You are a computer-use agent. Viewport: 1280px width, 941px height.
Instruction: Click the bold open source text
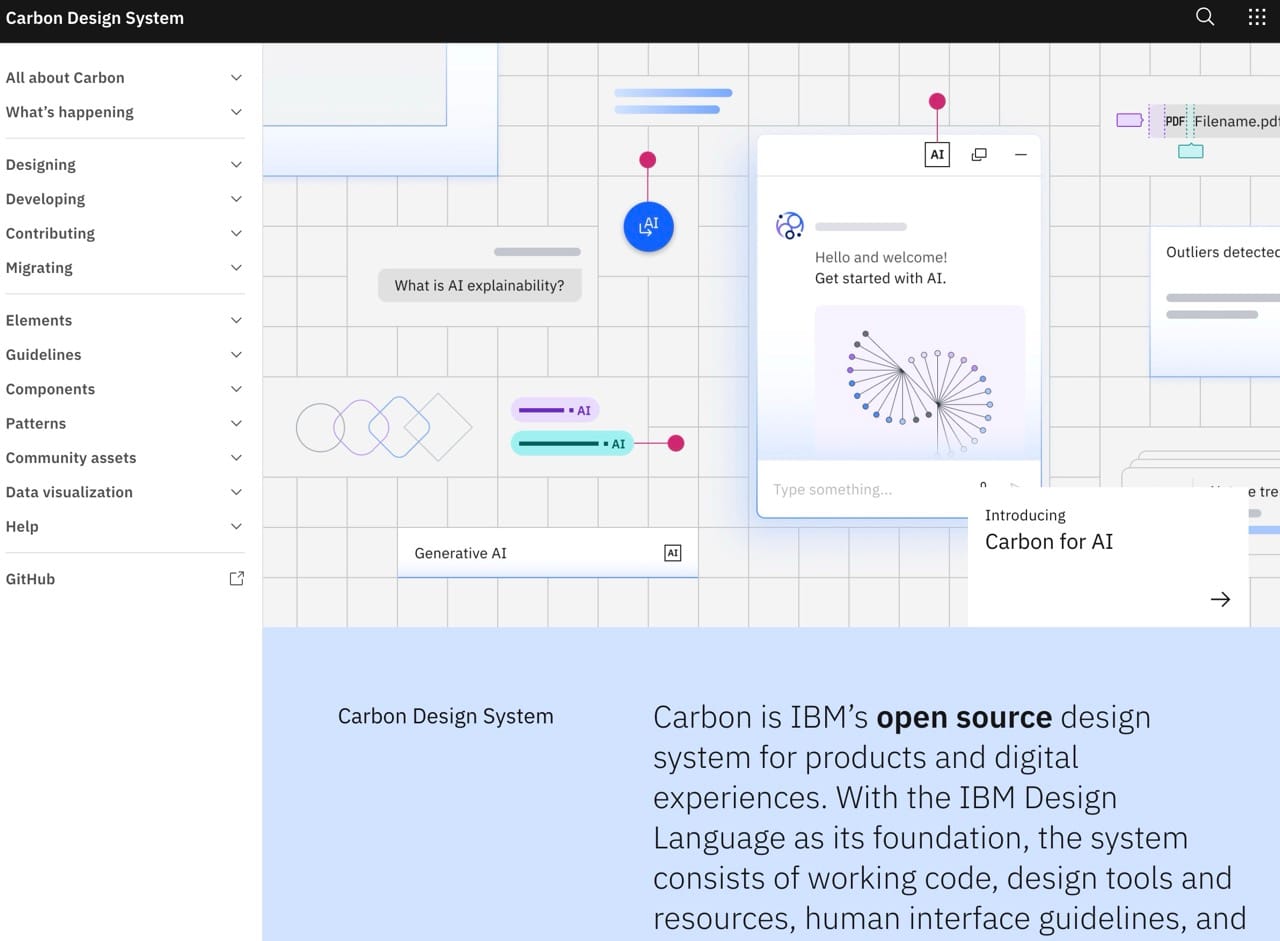[x=964, y=717]
